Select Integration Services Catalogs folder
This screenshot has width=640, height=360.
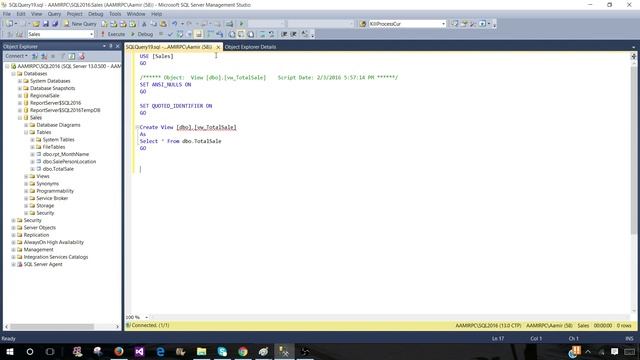click(x=56, y=257)
